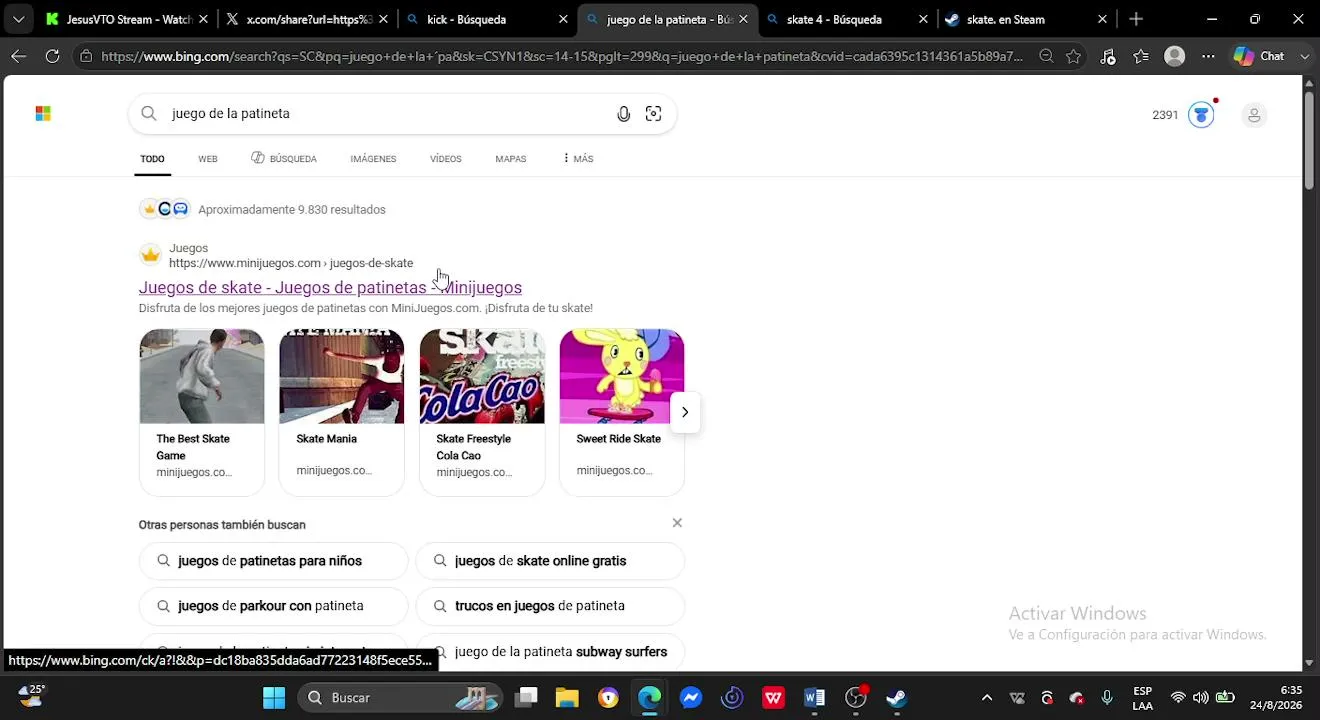Click the microphone icon in the system tray
This screenshot has height=720, width=1320.
(1107, 698)
